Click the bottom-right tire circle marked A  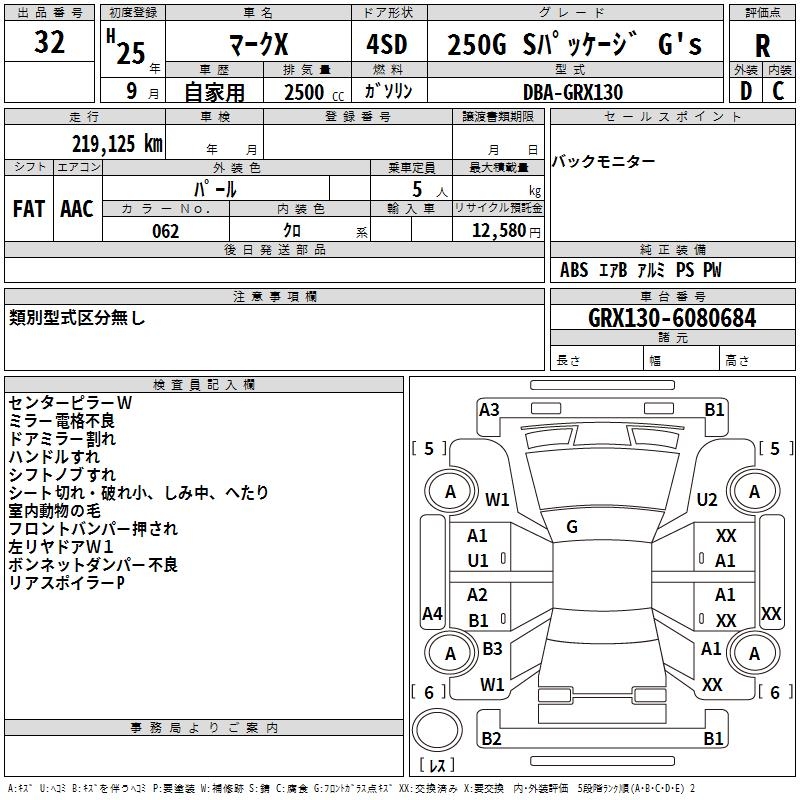point(754,654)
